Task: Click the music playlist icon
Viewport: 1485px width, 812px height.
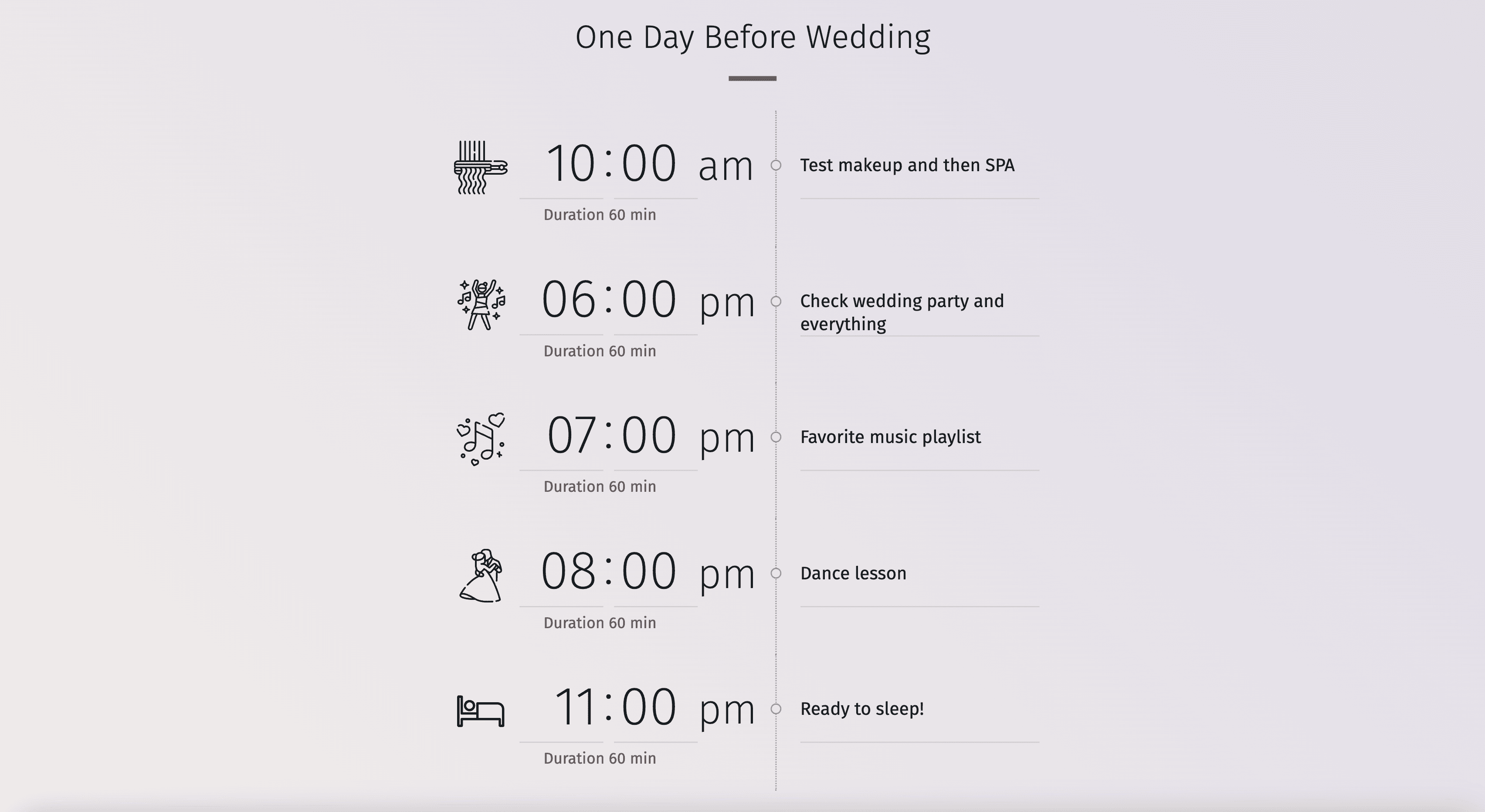Action: (x=480, y=437)
